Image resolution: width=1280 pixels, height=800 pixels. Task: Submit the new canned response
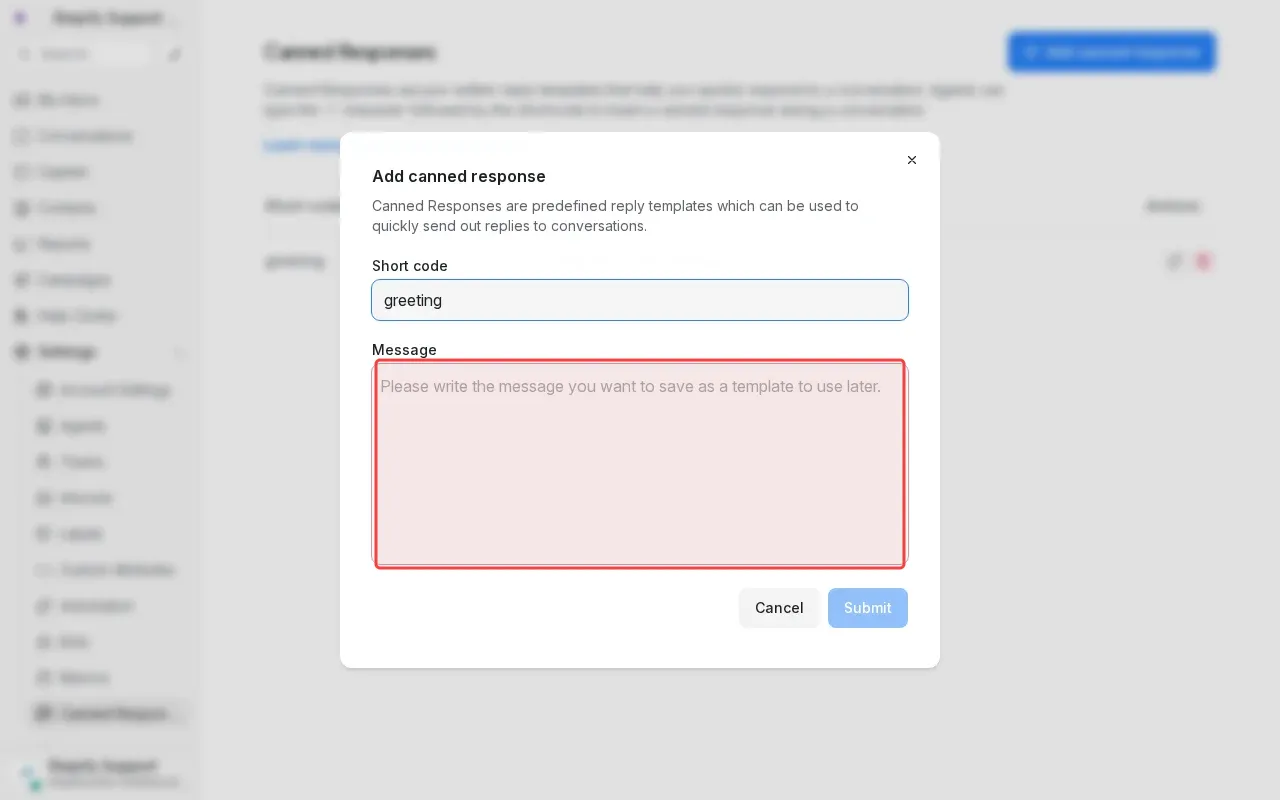867,608
